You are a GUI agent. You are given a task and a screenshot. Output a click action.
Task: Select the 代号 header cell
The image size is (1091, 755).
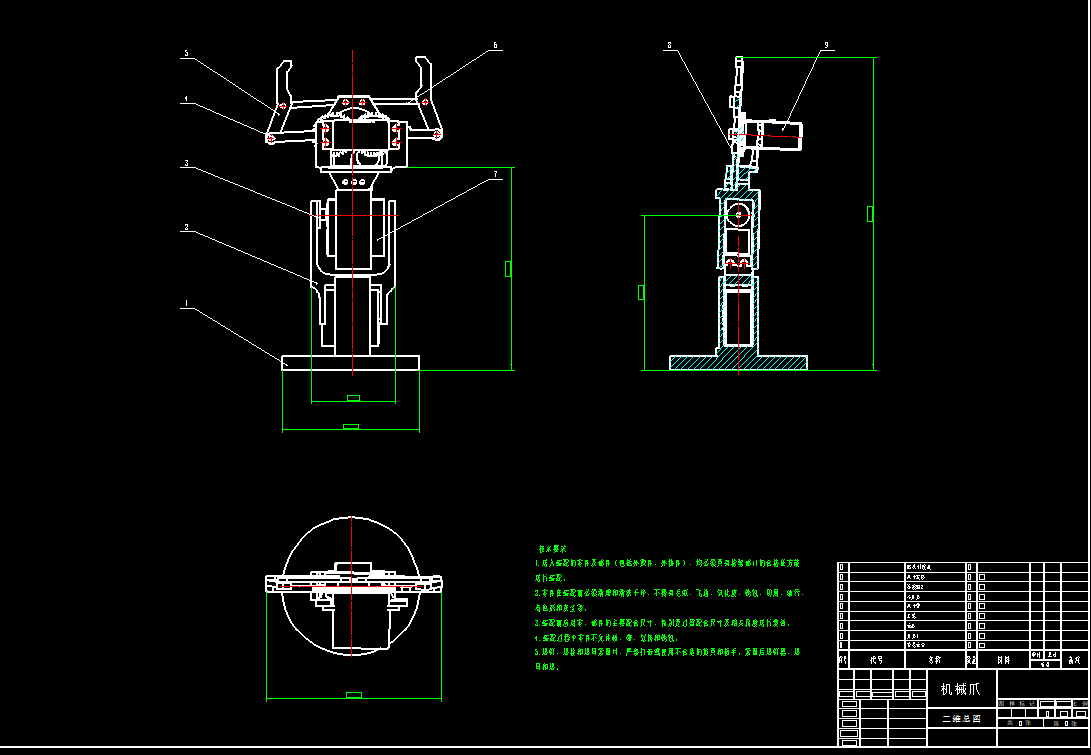point(877,660)
